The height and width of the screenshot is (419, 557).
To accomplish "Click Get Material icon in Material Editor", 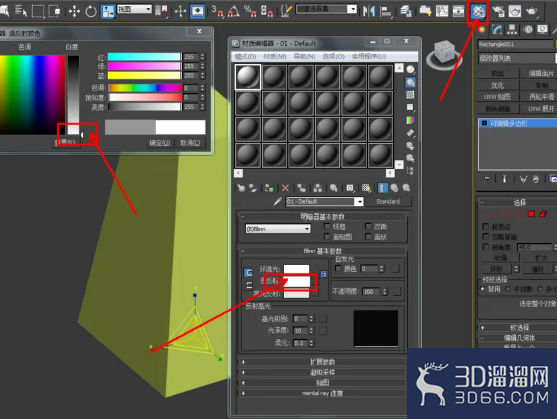I will [x=241, y=188].
